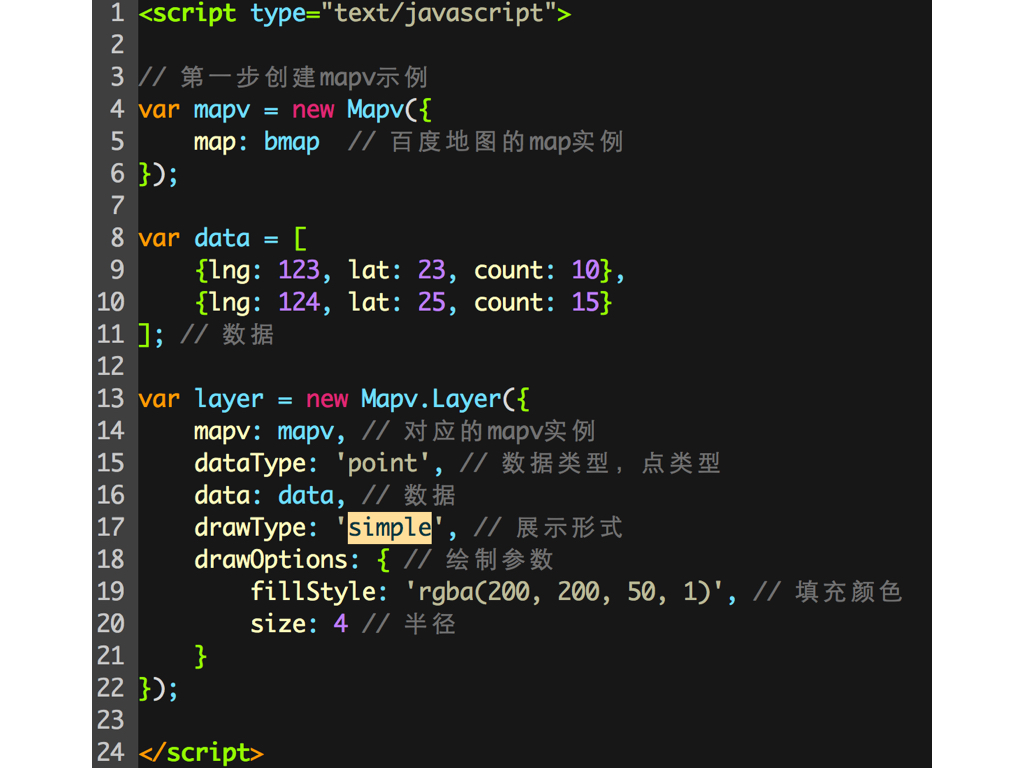Click line number 8 in the gutter
Screen dimensions: 1024x768
[x=118, y=238]
